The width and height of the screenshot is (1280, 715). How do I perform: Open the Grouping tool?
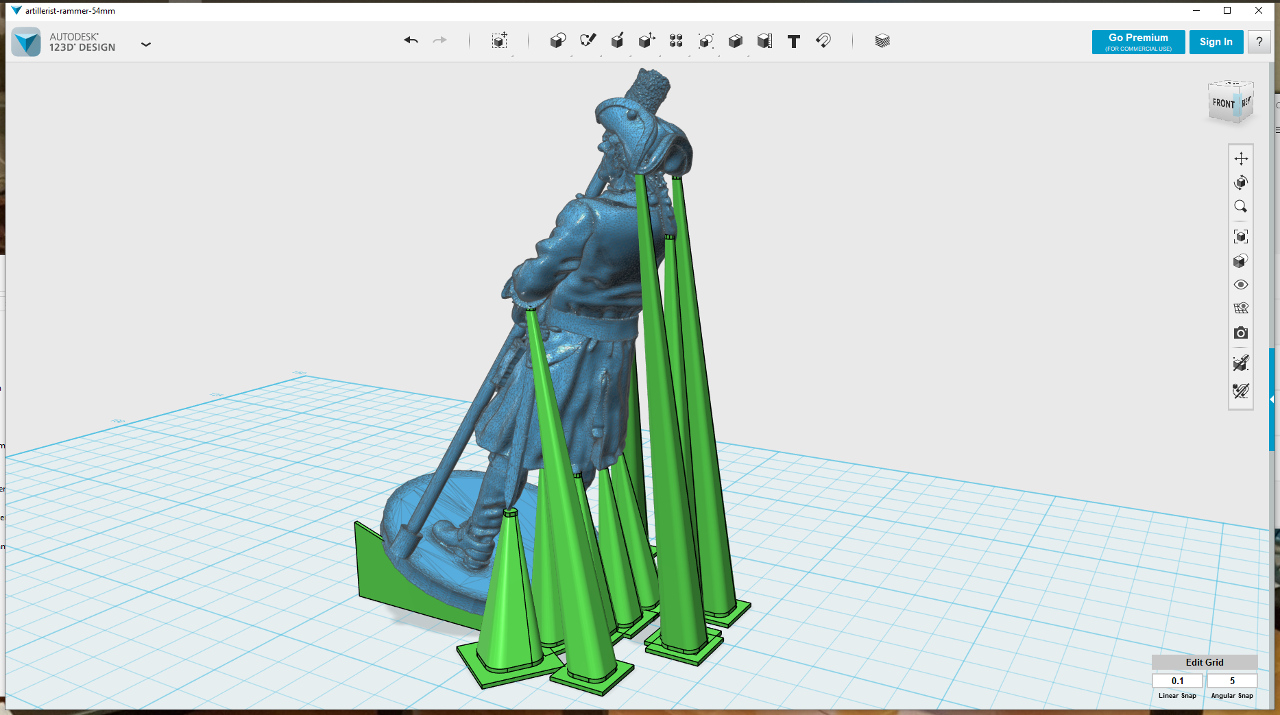(x=706, y=41)
